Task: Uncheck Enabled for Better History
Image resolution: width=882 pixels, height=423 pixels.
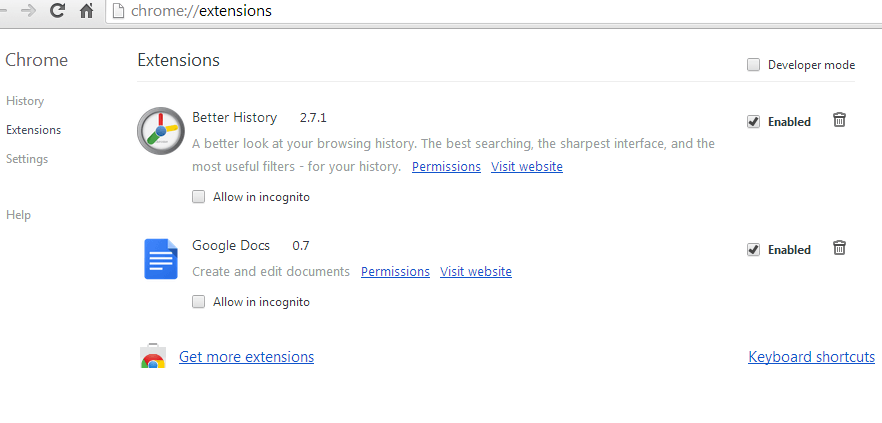Action: [x=753, y=122]
